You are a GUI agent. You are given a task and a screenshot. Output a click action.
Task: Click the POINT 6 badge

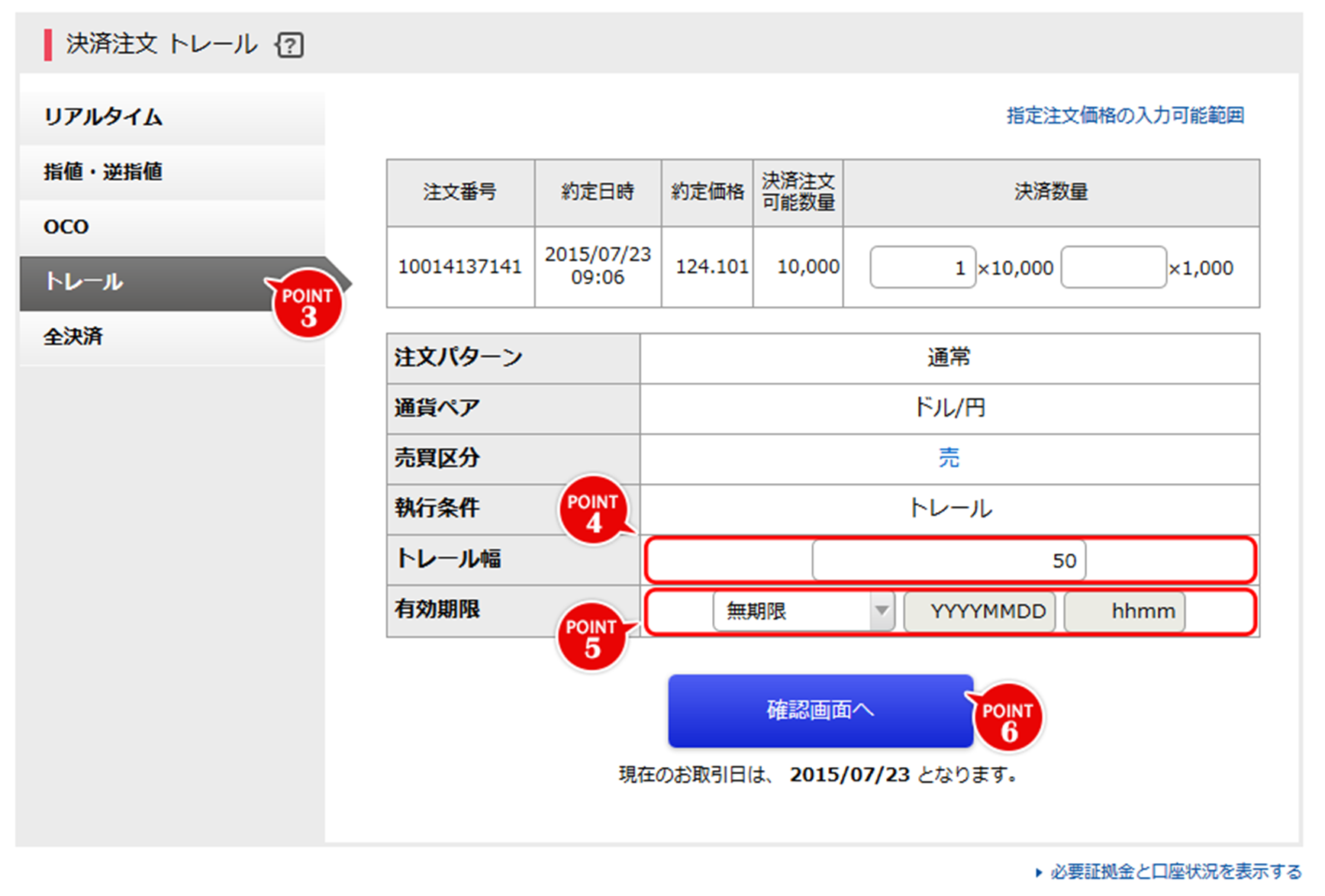point(1007,719)
